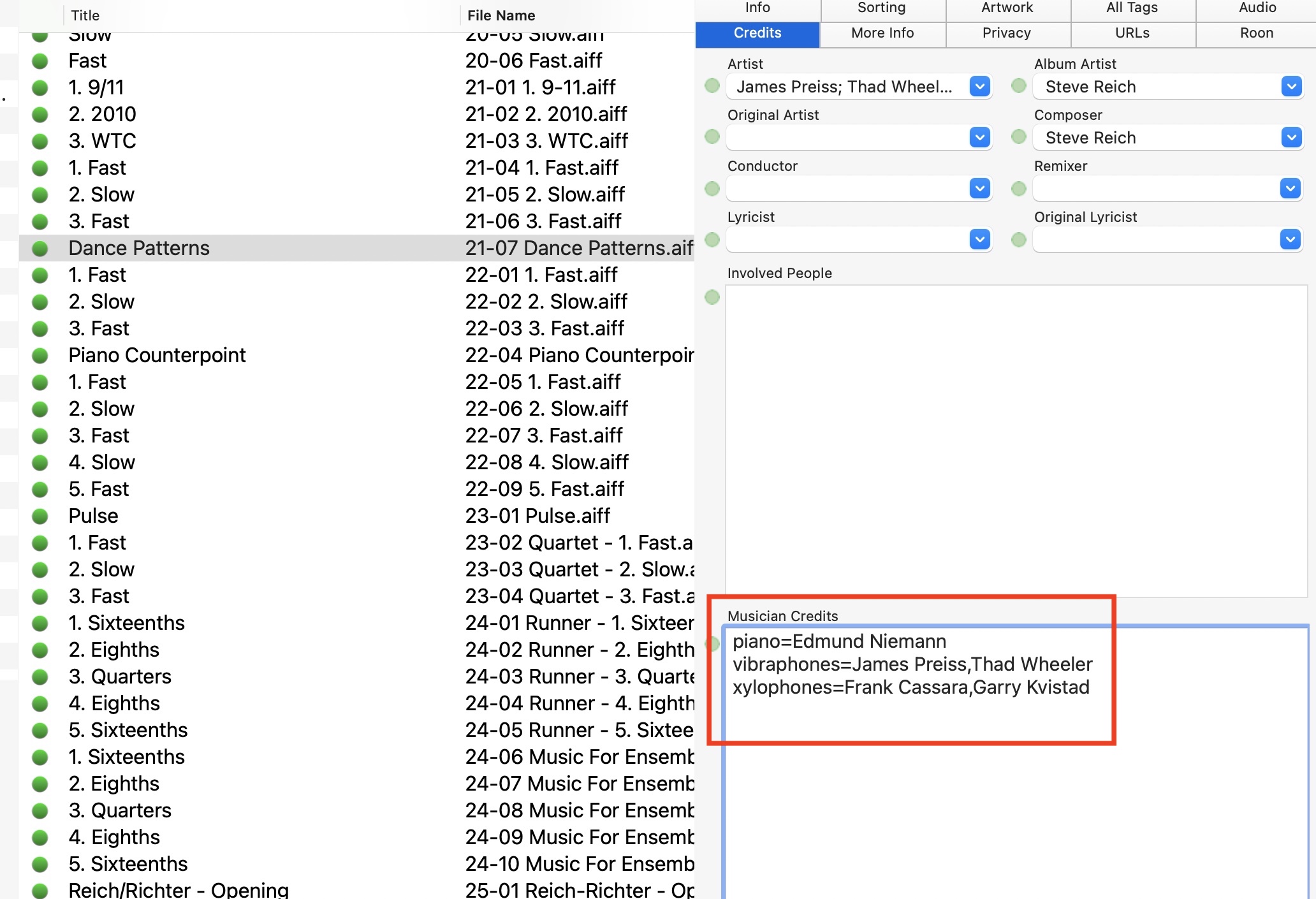Select the 23-01 Pulse.aiff row
1316x899 pixels.
[x=537, y=516]
